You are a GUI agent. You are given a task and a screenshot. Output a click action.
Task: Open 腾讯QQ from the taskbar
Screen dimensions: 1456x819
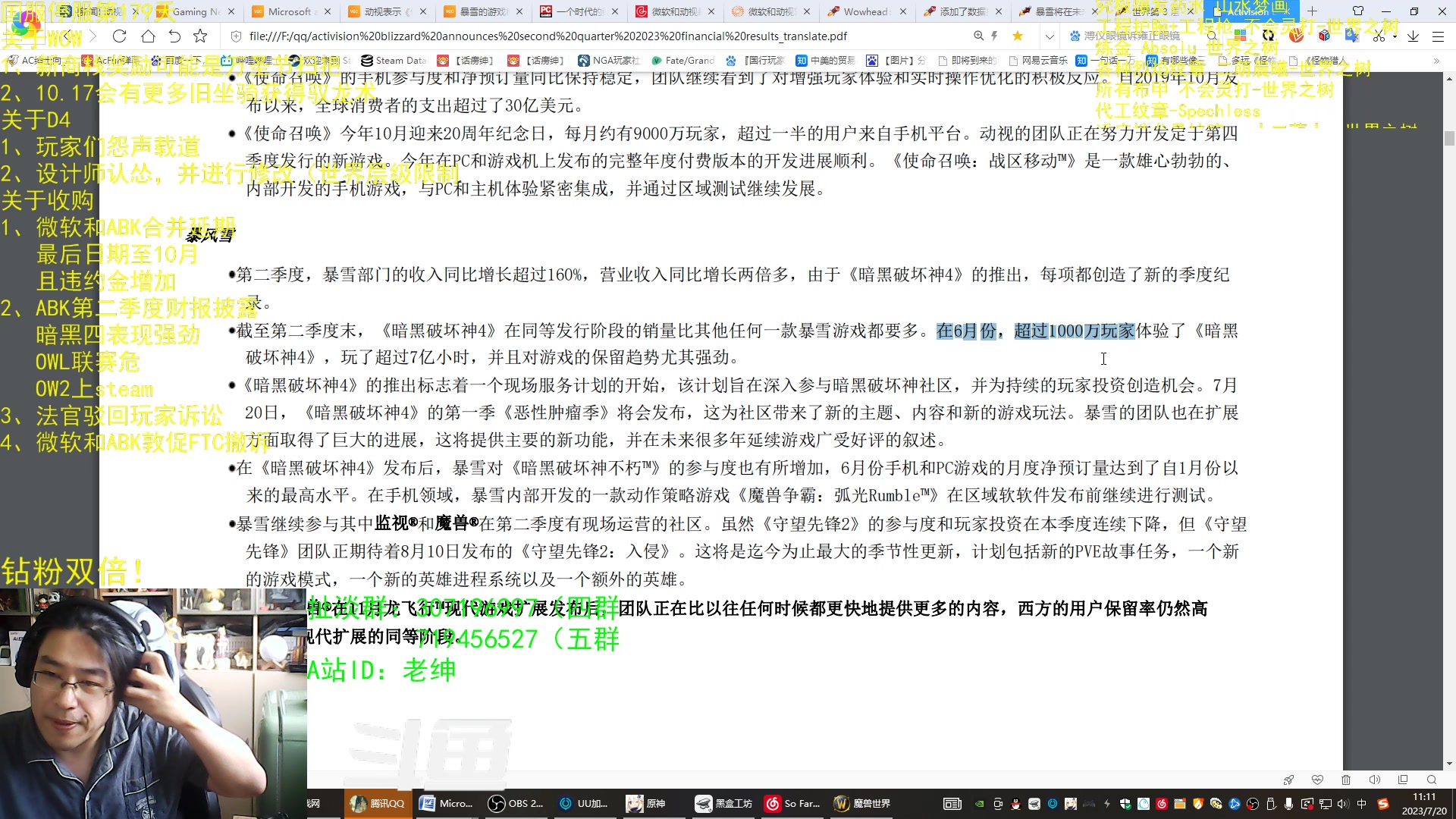[x=378, y=803]
